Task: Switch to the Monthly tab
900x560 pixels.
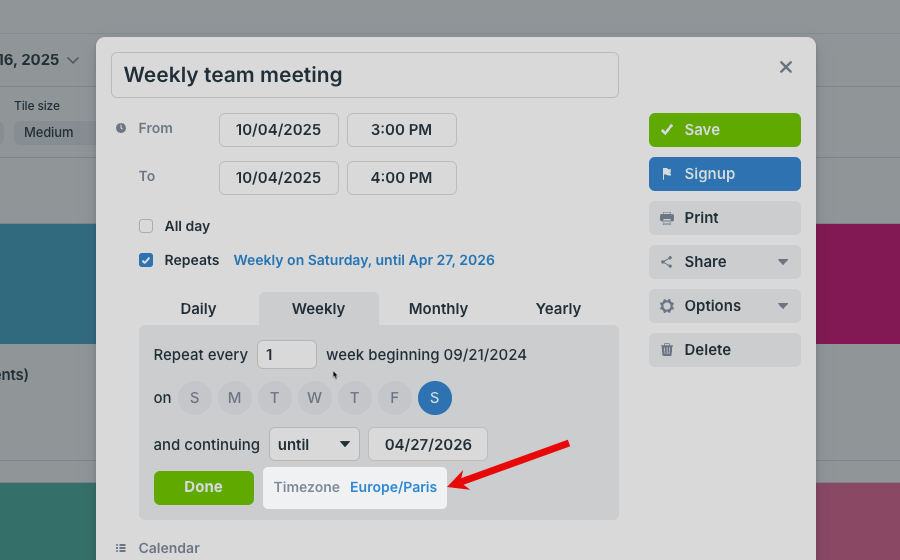Action: pos(438,309)
